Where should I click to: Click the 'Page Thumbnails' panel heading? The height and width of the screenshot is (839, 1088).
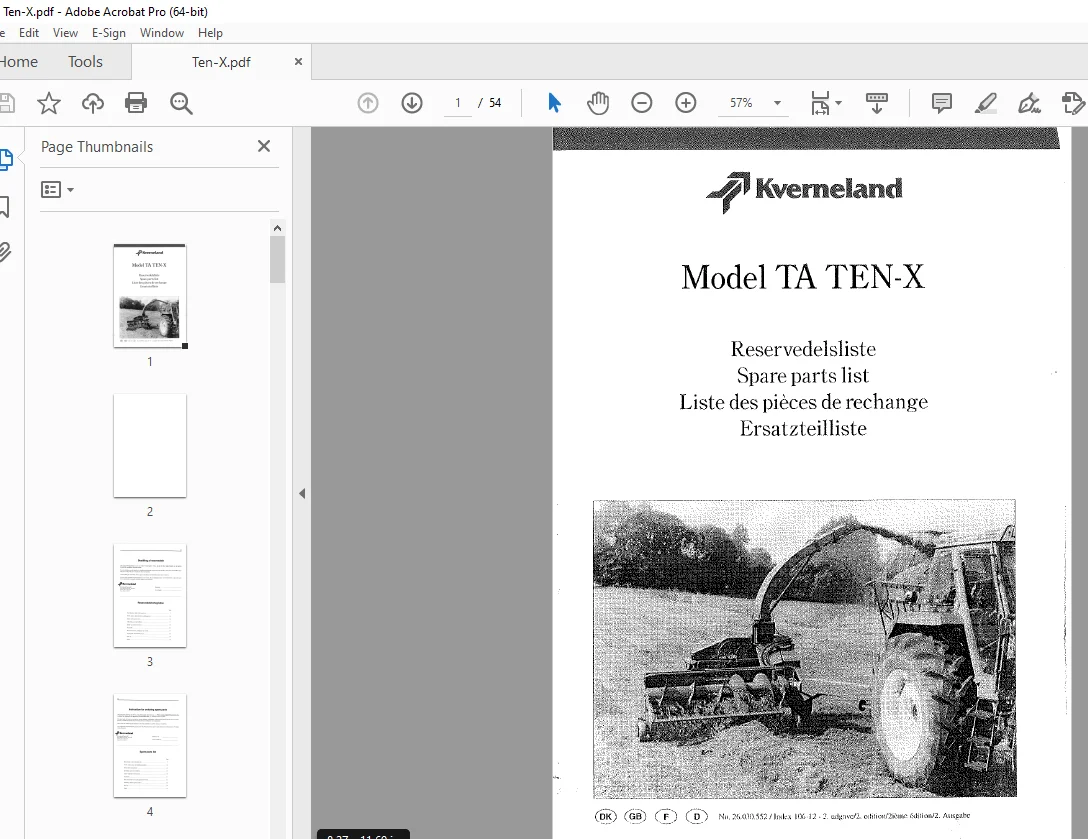(x=97, y=146)
